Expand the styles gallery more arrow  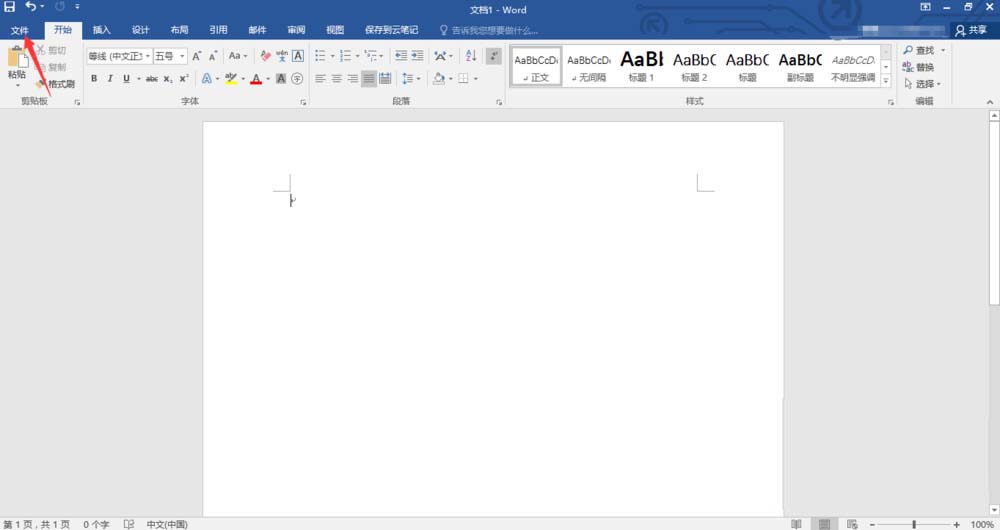click(886, 80)
